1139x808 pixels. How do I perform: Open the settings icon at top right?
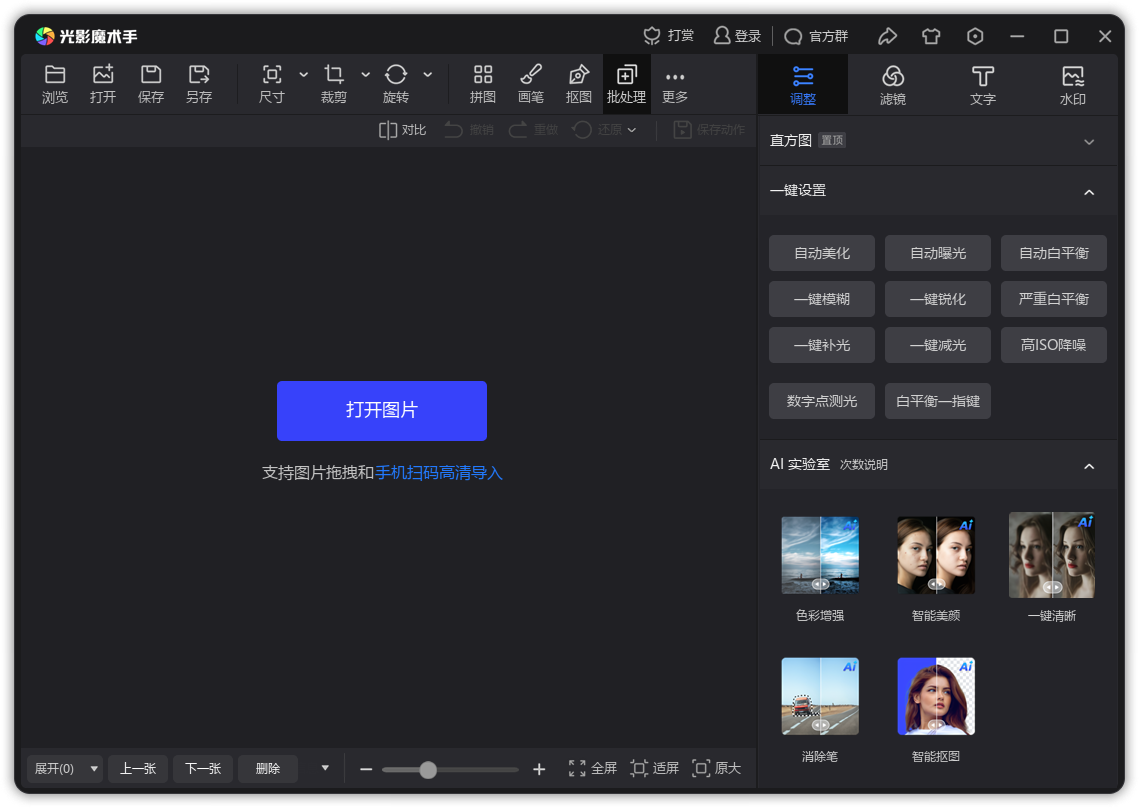[975, 36]
